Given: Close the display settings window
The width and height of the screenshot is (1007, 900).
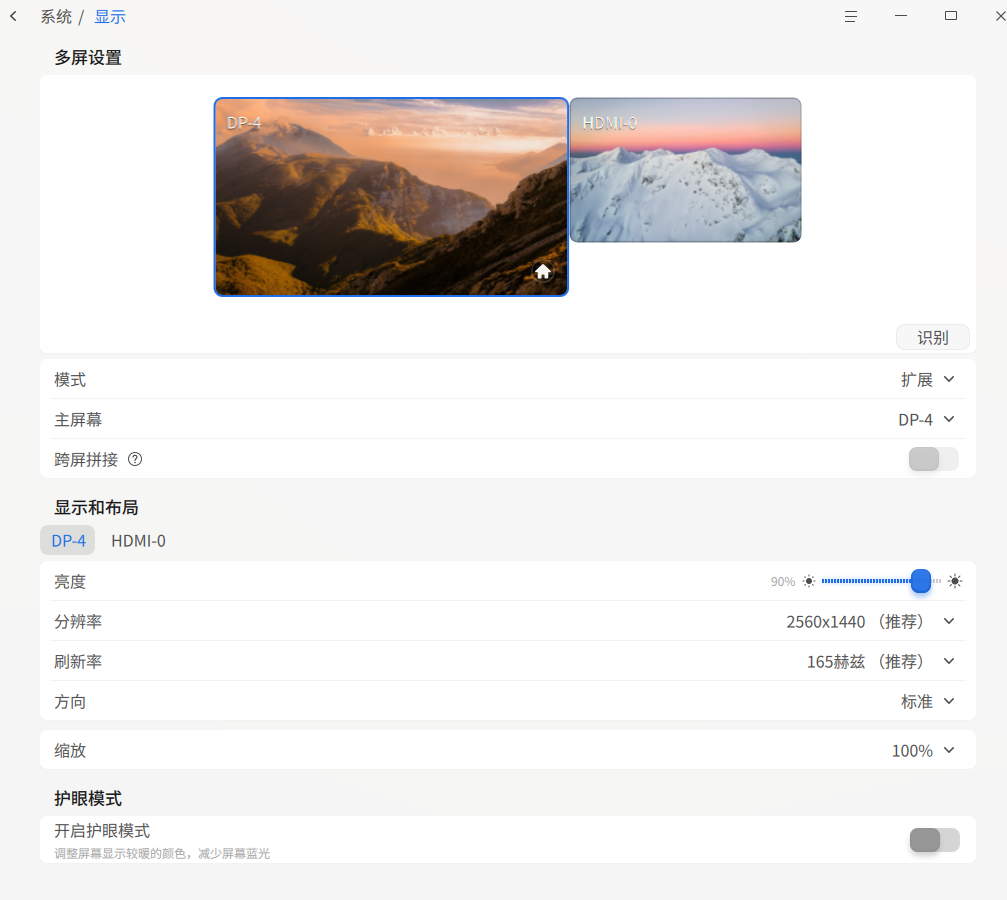Looking at the screenshot, I should pyautogui.click(x=1000, y=16).
